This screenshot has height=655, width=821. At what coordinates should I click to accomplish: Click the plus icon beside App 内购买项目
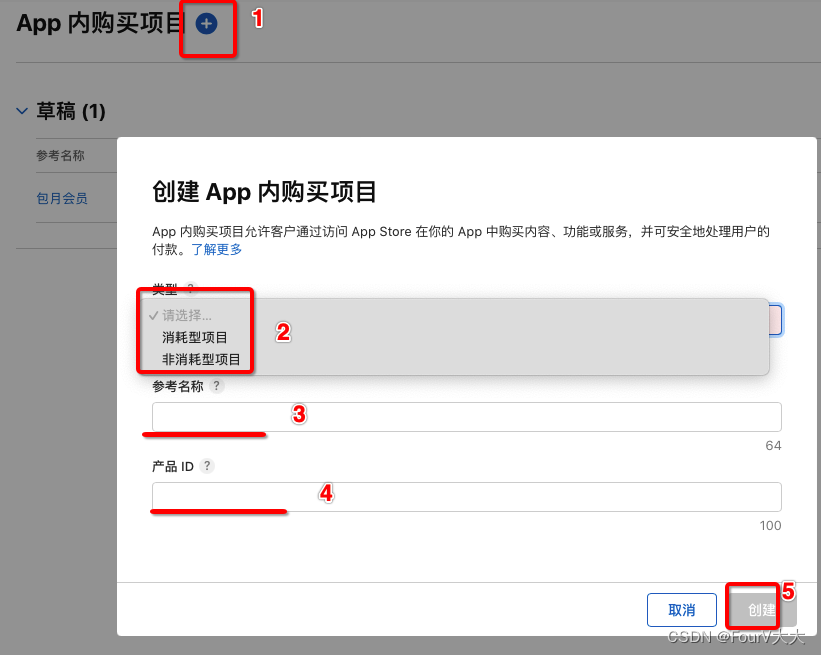tap(206, 24)
